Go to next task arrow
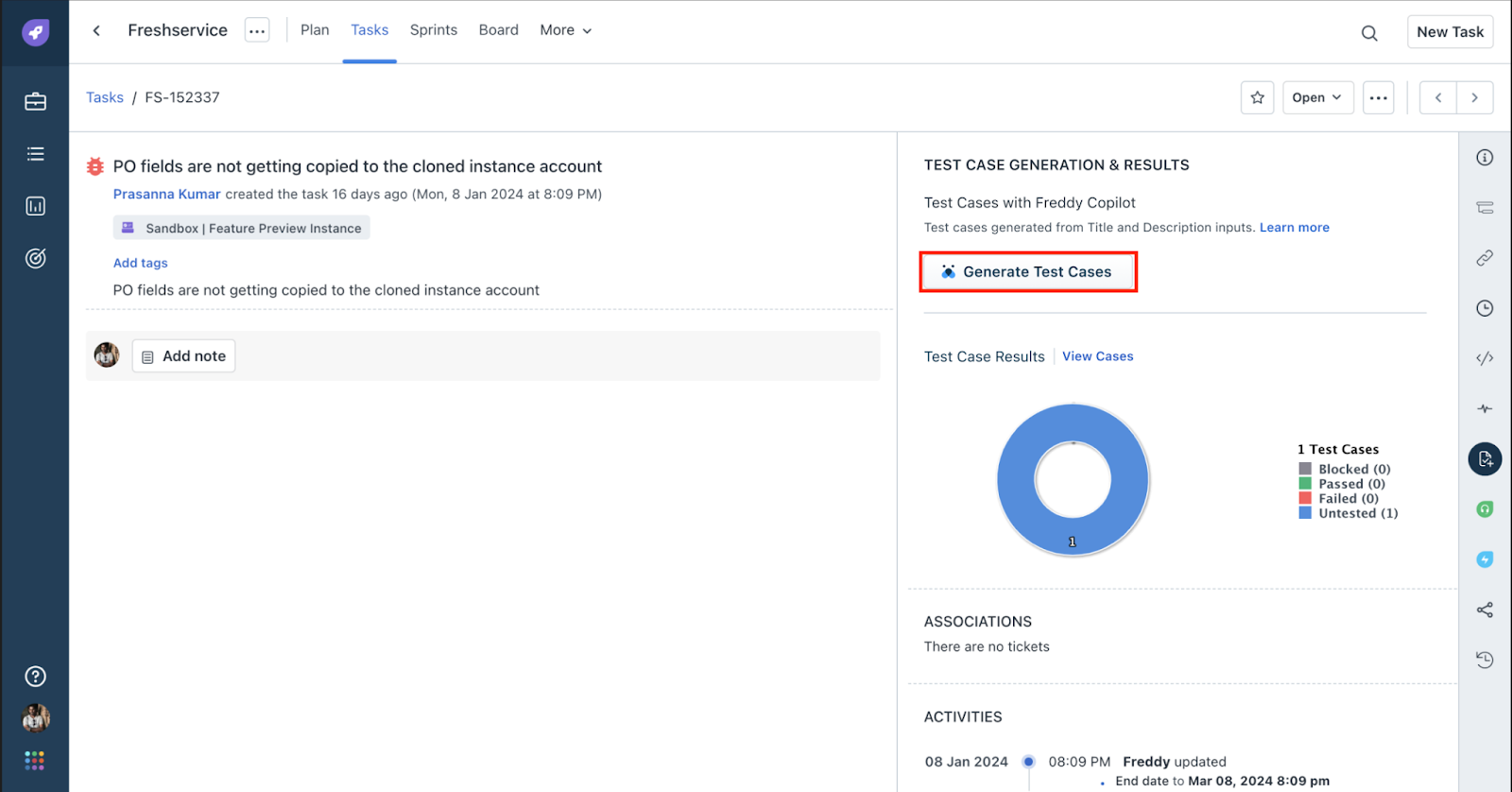Image resolution: width=1512 pixels, height=792 pixels. [x=1474, y=97]
